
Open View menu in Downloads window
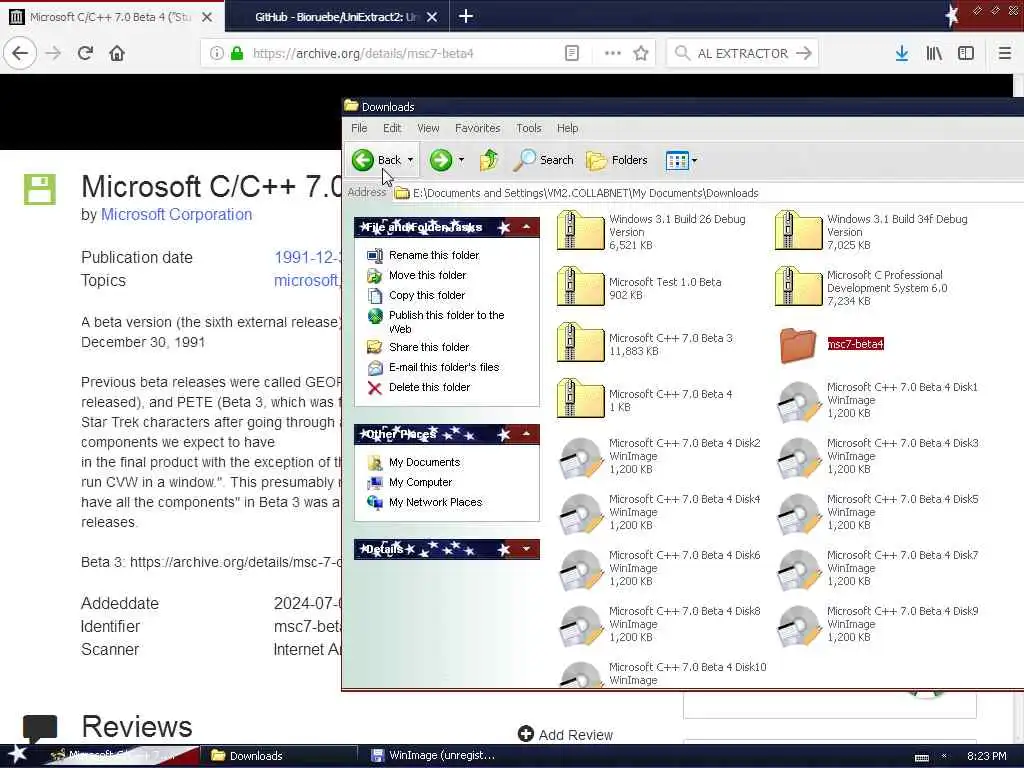coord(428,128)
